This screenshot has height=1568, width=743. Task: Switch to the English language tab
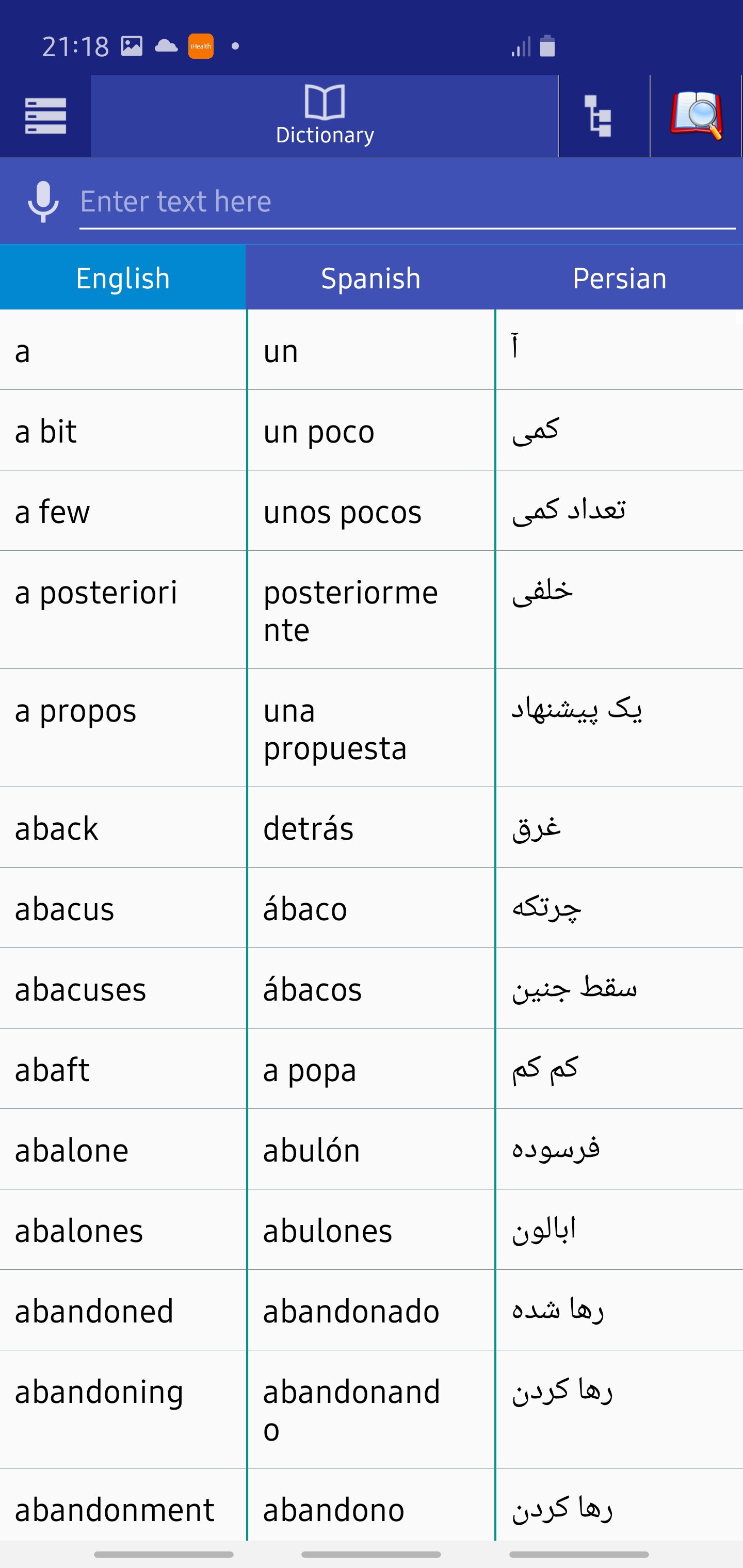pos(122,277)
